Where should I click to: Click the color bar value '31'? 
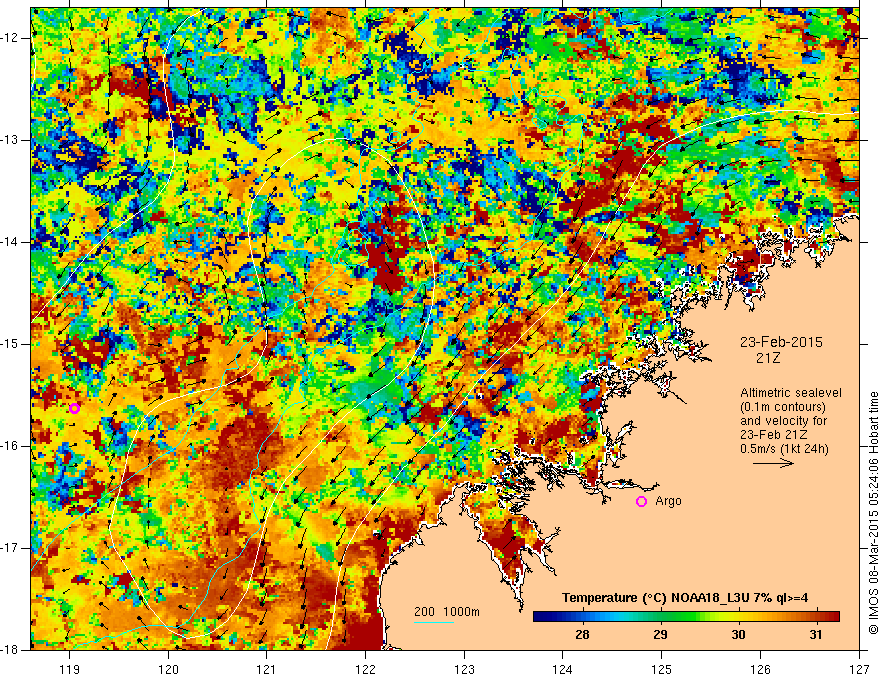click(816, 635)
